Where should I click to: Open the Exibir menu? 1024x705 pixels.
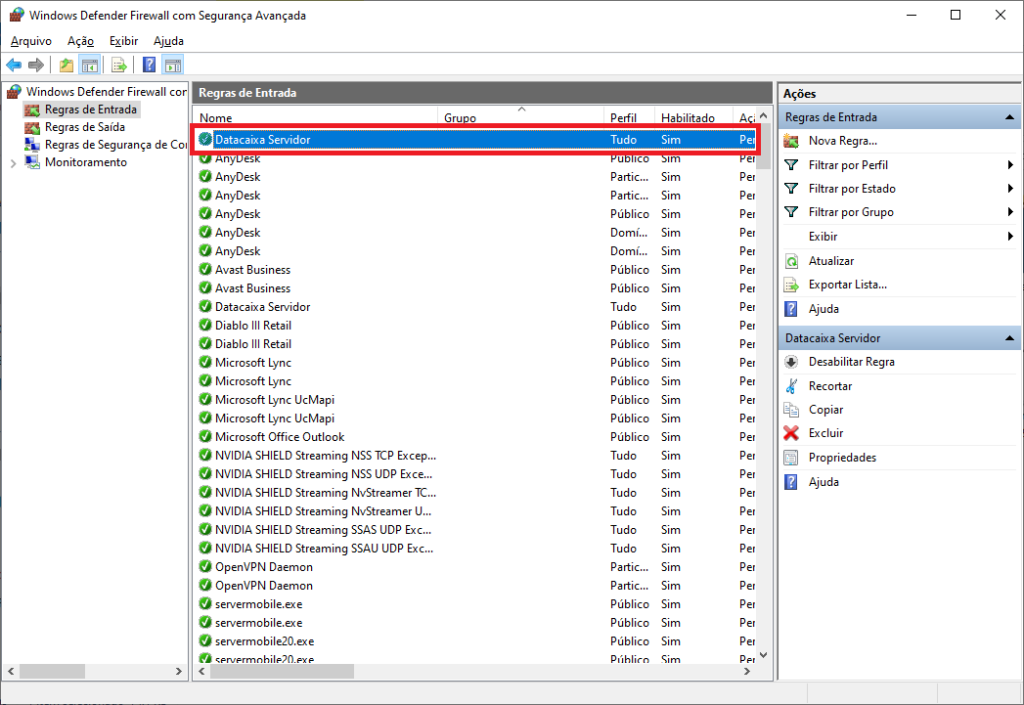point(123,41)
